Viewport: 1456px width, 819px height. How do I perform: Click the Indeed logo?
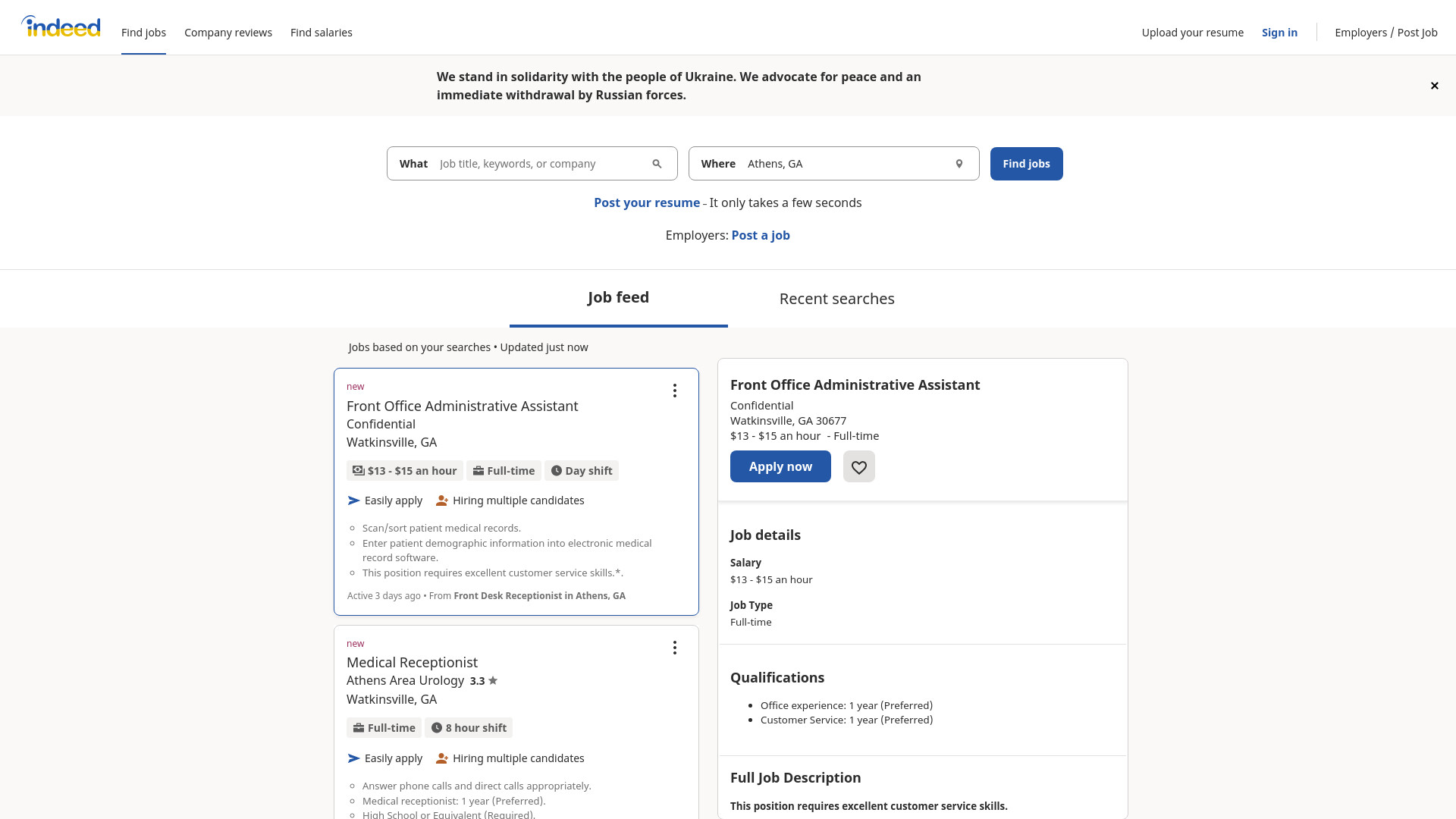(61, 27)
